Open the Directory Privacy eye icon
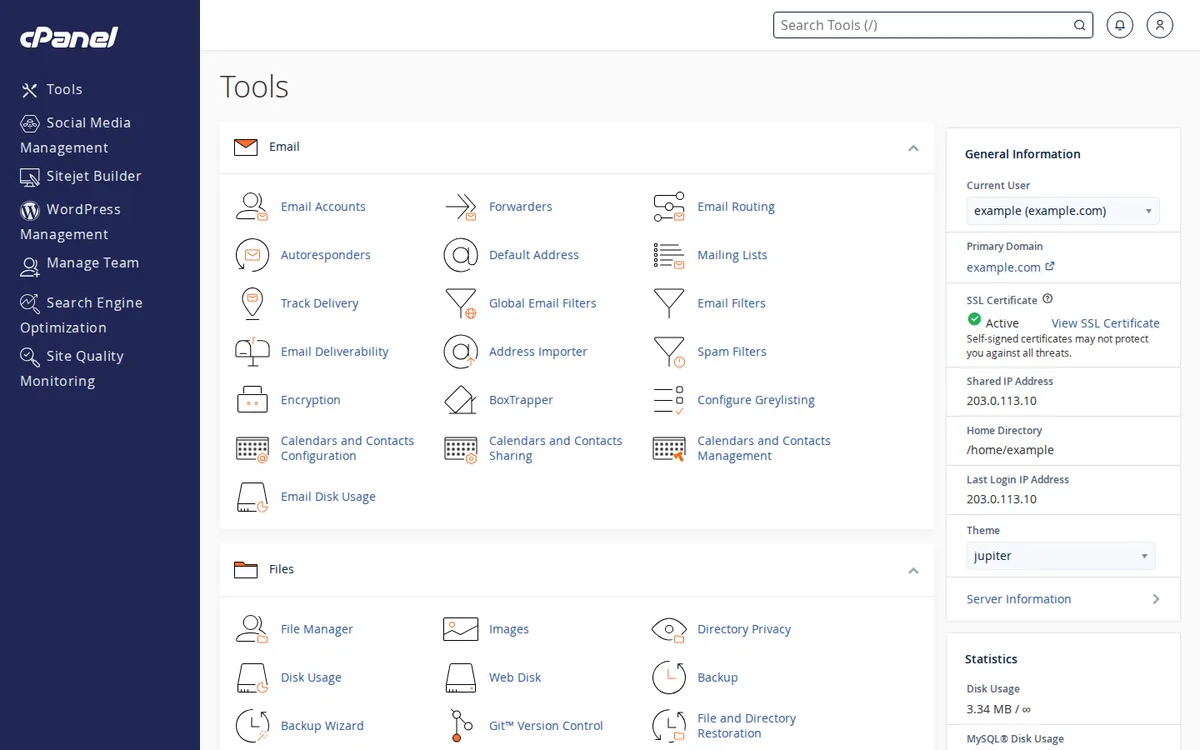This screenshot has width=1200, height=750. 668,629
